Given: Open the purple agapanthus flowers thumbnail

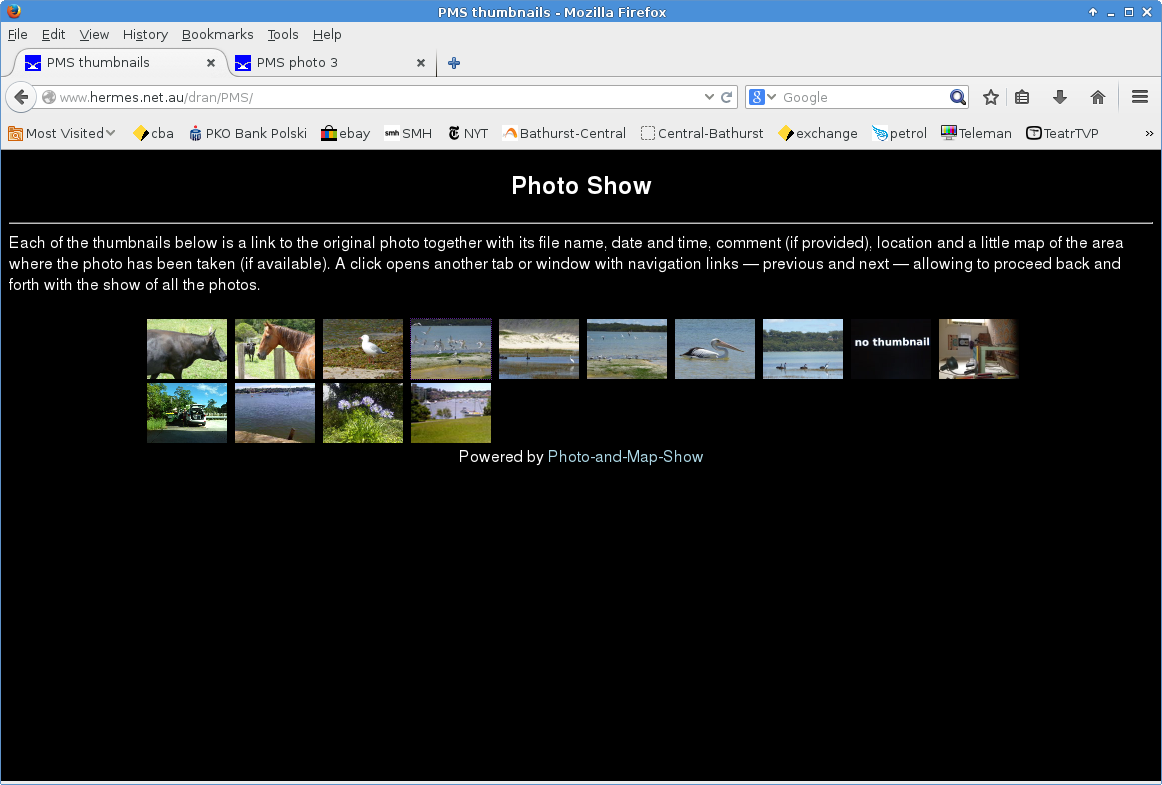Looking at the screenshot, I should tap(363, 413).
